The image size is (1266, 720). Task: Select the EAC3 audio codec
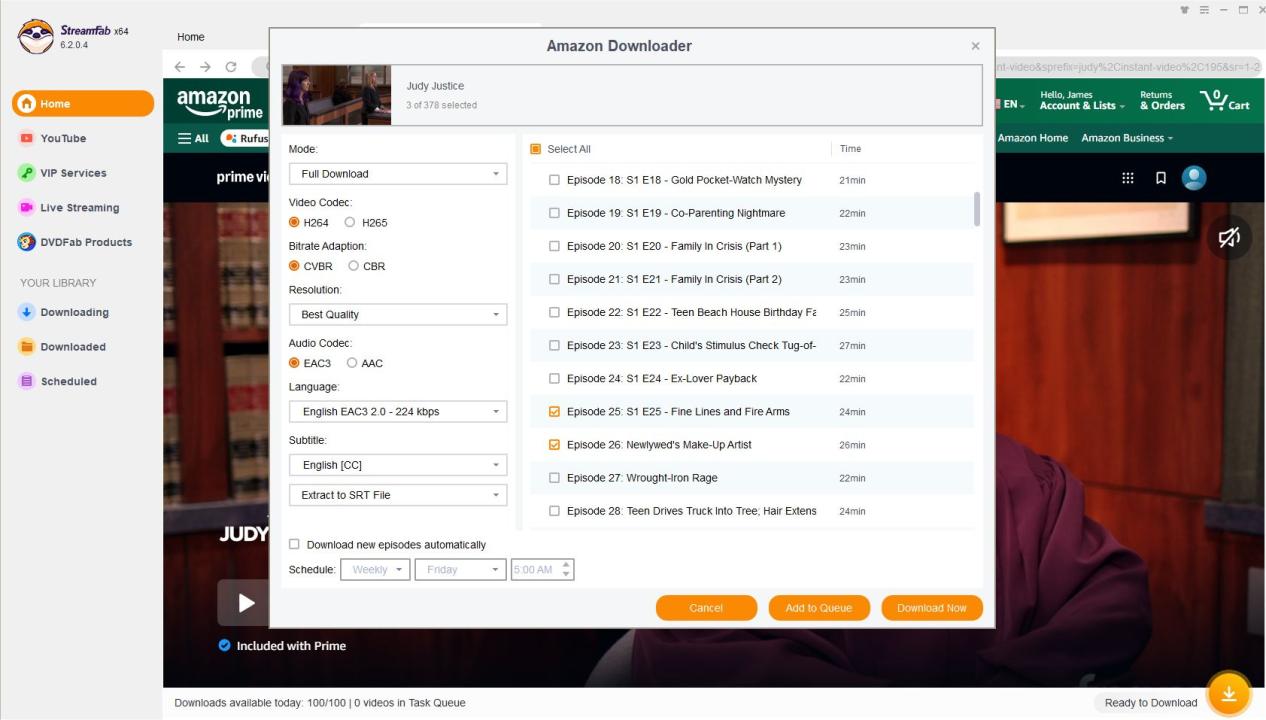(294, 363)
